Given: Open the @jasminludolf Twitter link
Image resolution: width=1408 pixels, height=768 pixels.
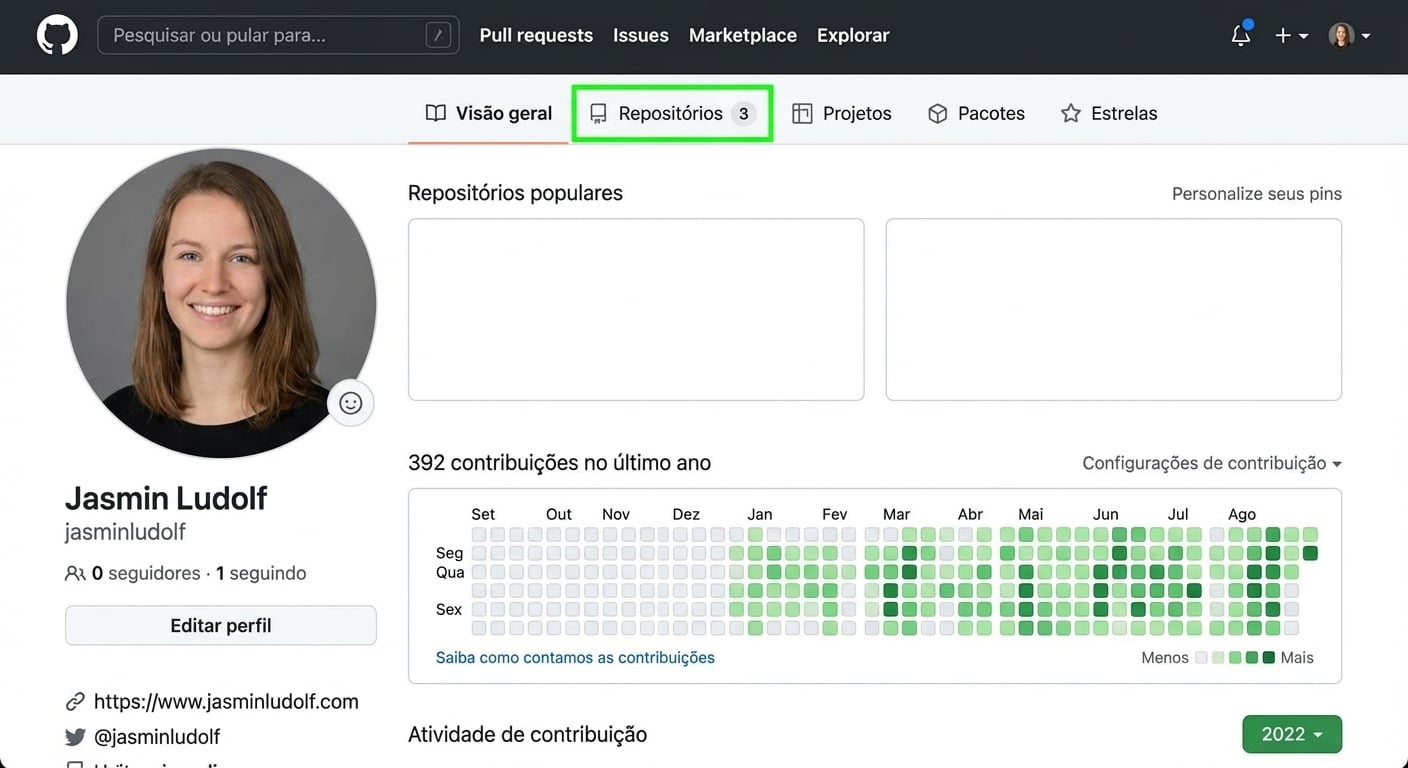Looking at the screenshot, I should pyautogui.click(x=157, y=737).
